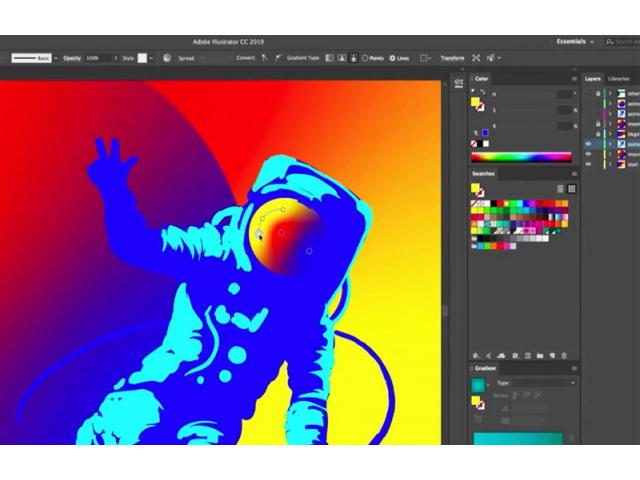Click the Opacity label link
This screenshot has width=640, height=480.
[x=72, y=58]
